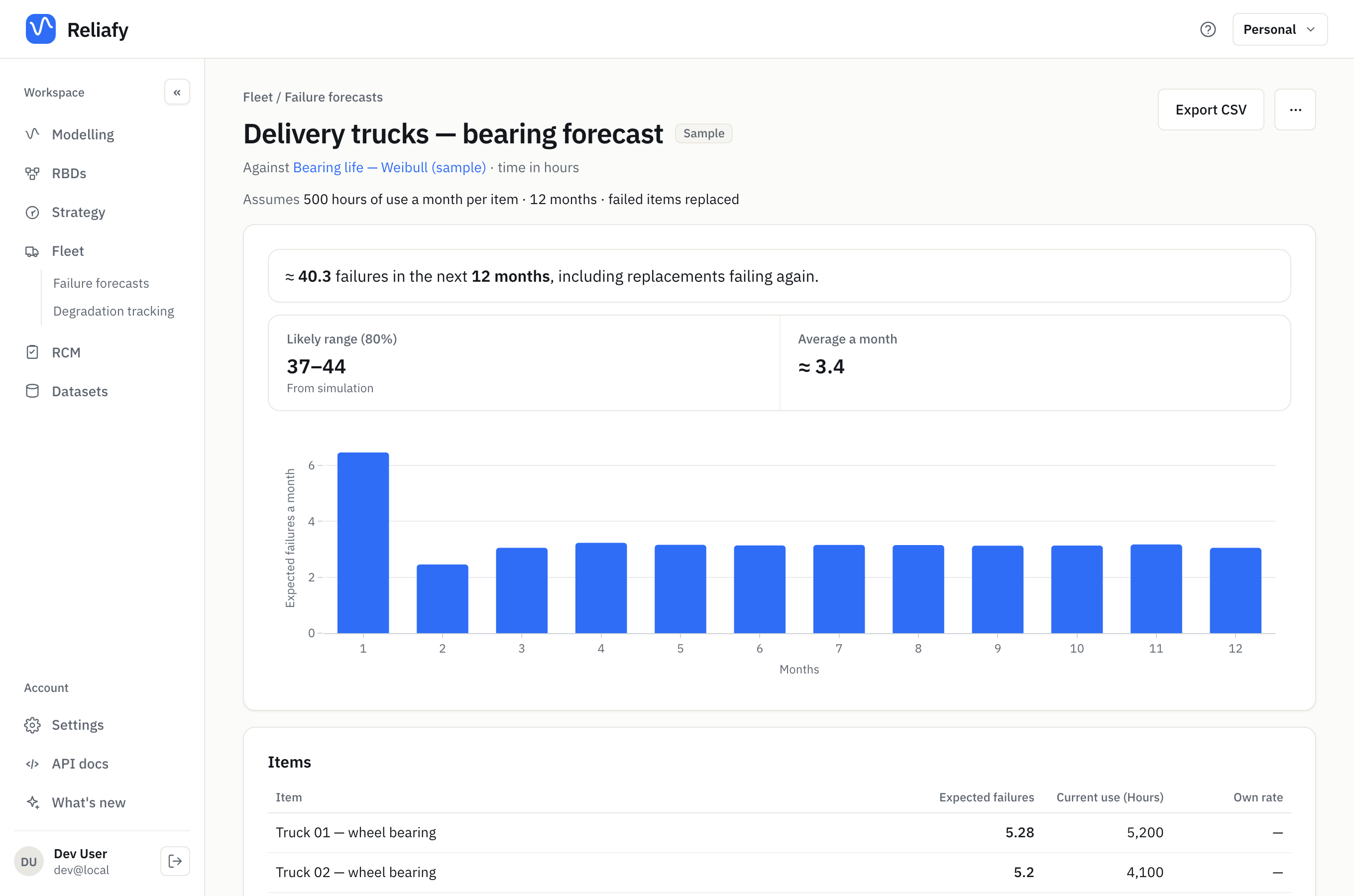Click the Datasets database icon
Viewport: 1354px width, 896px height.
point(32,391)
